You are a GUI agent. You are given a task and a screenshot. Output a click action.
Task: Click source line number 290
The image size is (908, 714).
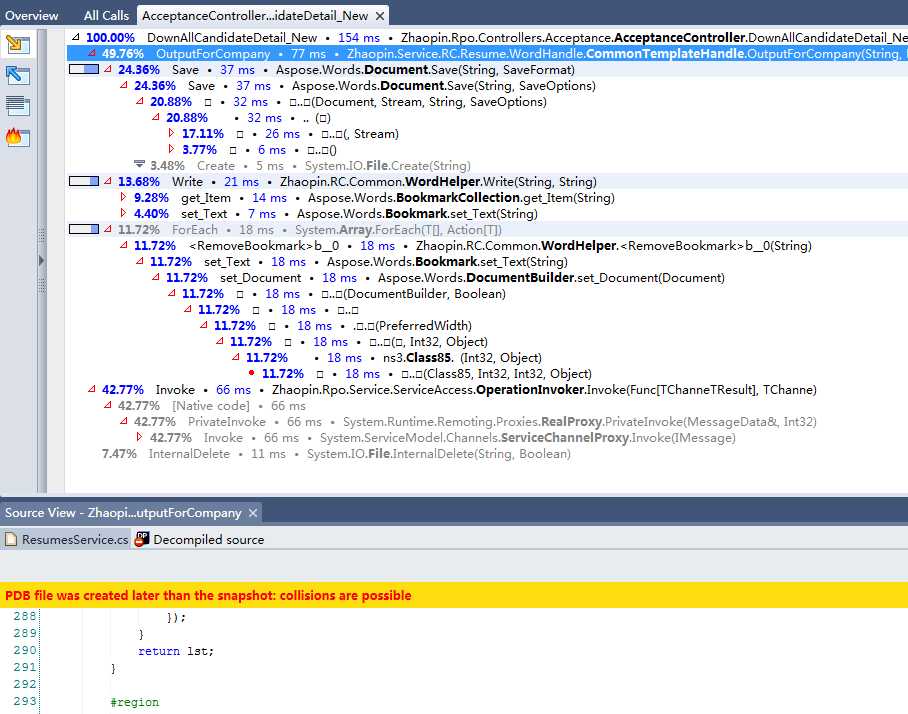pos(25,650)
